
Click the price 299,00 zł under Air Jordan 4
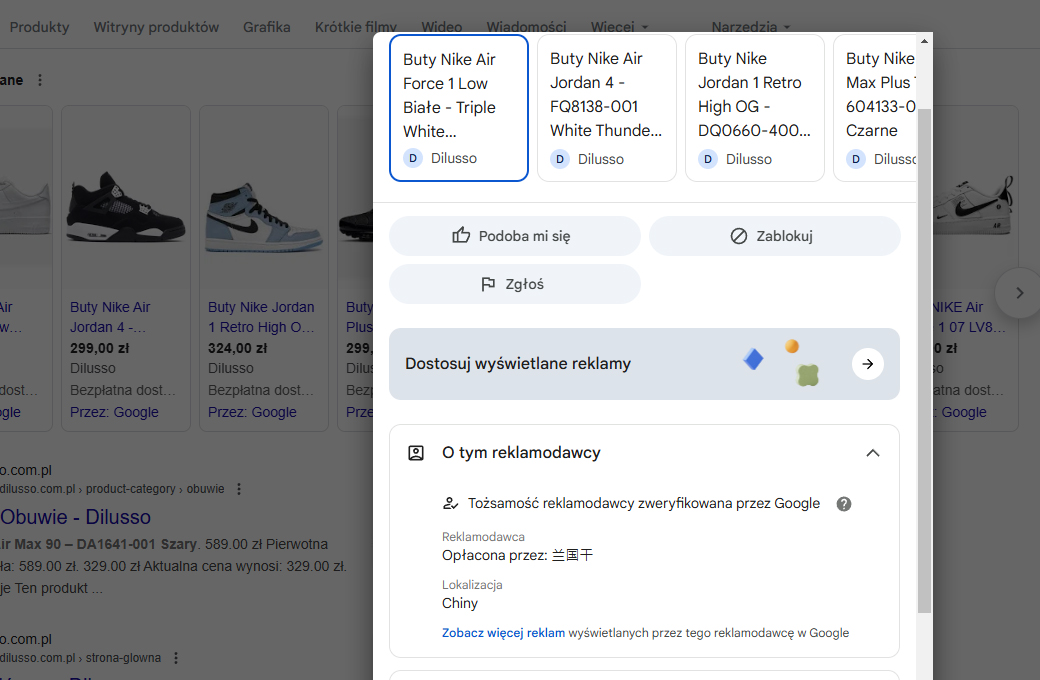click(99, 348)
